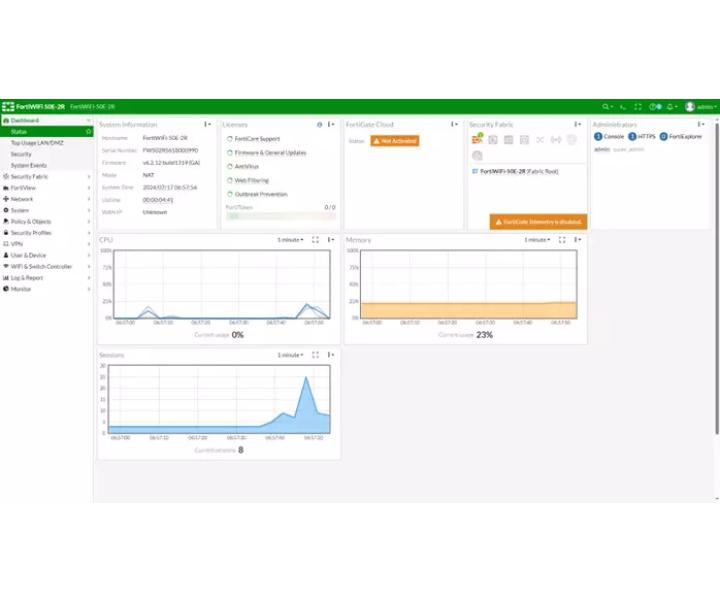Open the search icon in top bar
Image resolution: width=720 pixels, height=600 pixels.
click(x=605, y=107)
